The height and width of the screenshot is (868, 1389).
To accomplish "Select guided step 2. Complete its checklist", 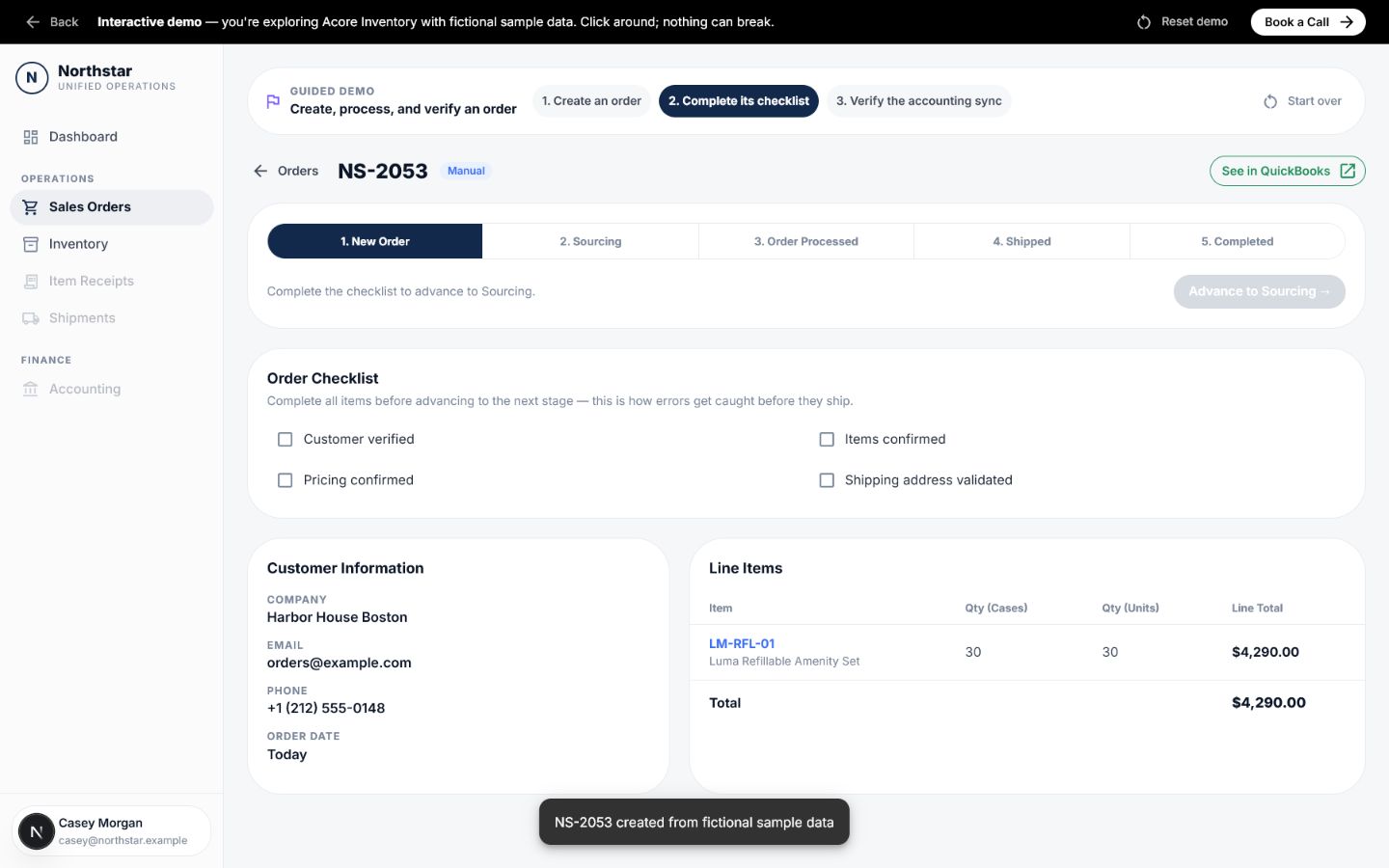I will pyautogui.click(x=739, y=101).
